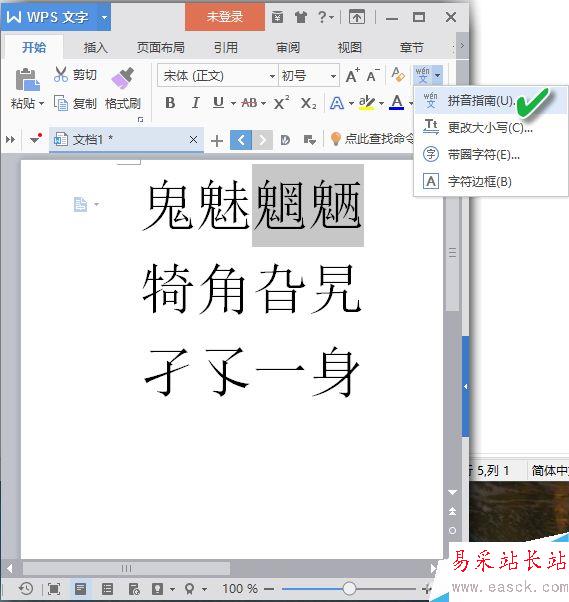
Task: Apply subscript X₂ formatting
Action: [308, 103]
